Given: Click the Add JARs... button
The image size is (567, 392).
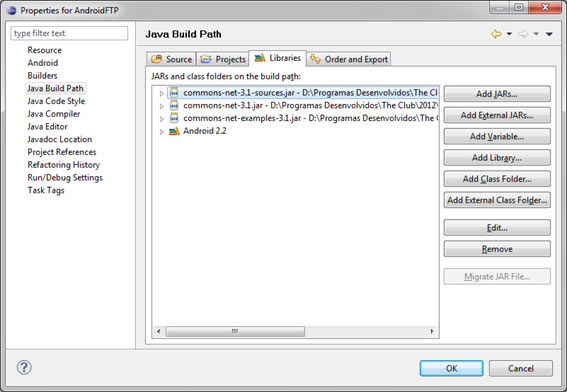Looking at the screenshot, I should coord(497,94).
